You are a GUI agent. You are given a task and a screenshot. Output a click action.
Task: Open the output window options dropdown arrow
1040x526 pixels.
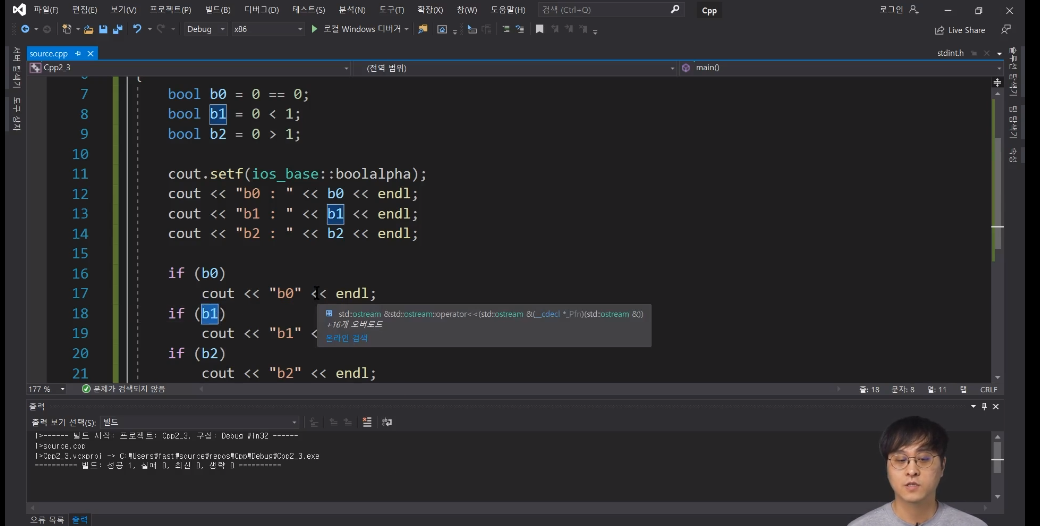973,406
